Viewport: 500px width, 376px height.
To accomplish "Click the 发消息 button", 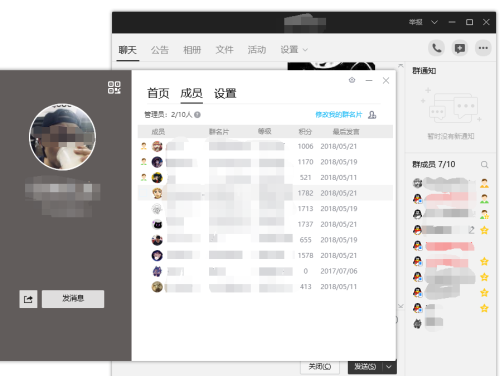I will click(73, 299).
